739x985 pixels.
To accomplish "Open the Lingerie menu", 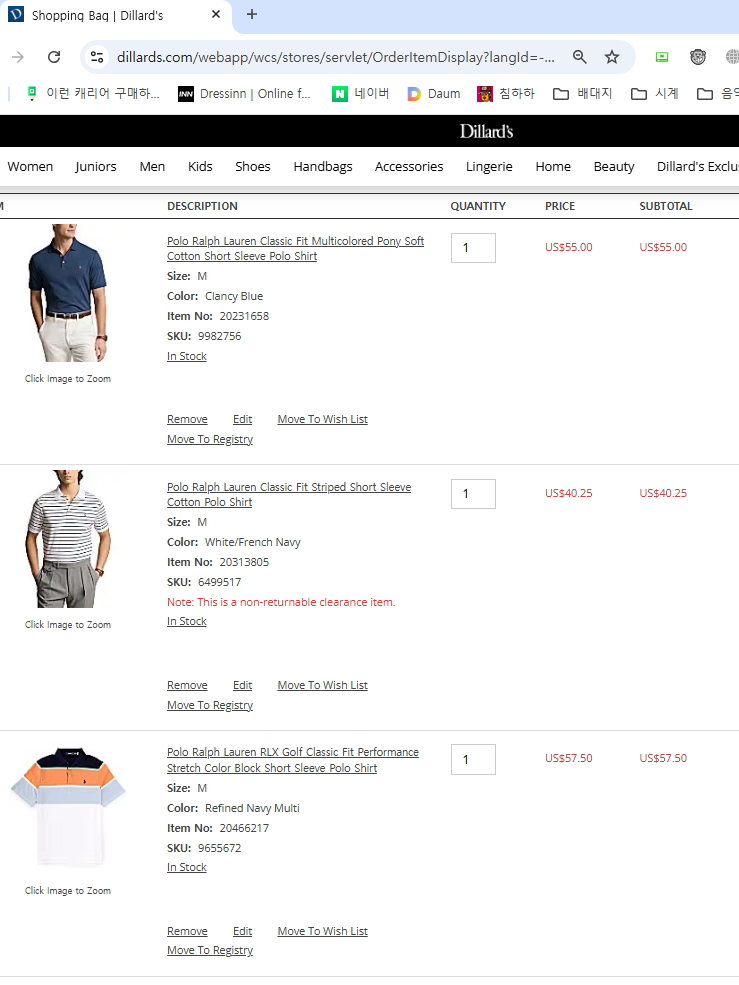I will tap(489, 166).
